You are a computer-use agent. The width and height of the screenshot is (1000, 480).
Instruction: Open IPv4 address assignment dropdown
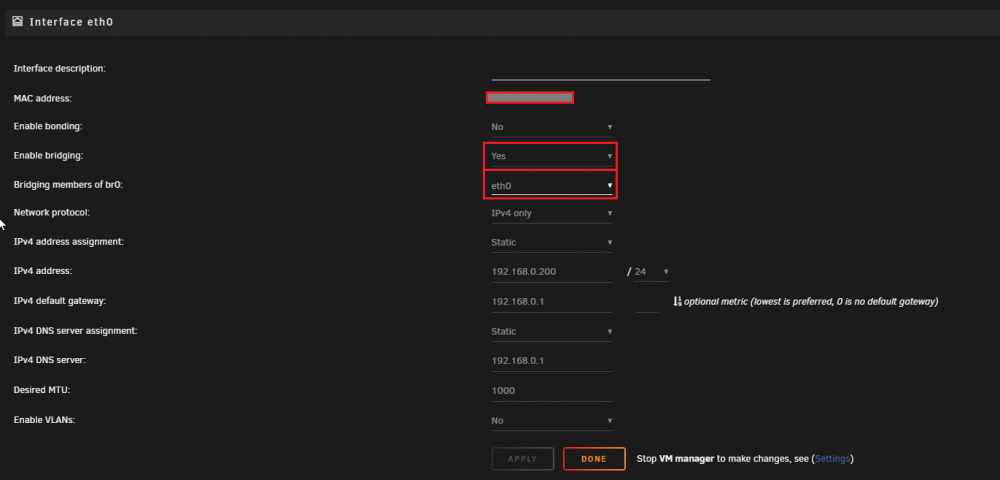coord(552,242)
